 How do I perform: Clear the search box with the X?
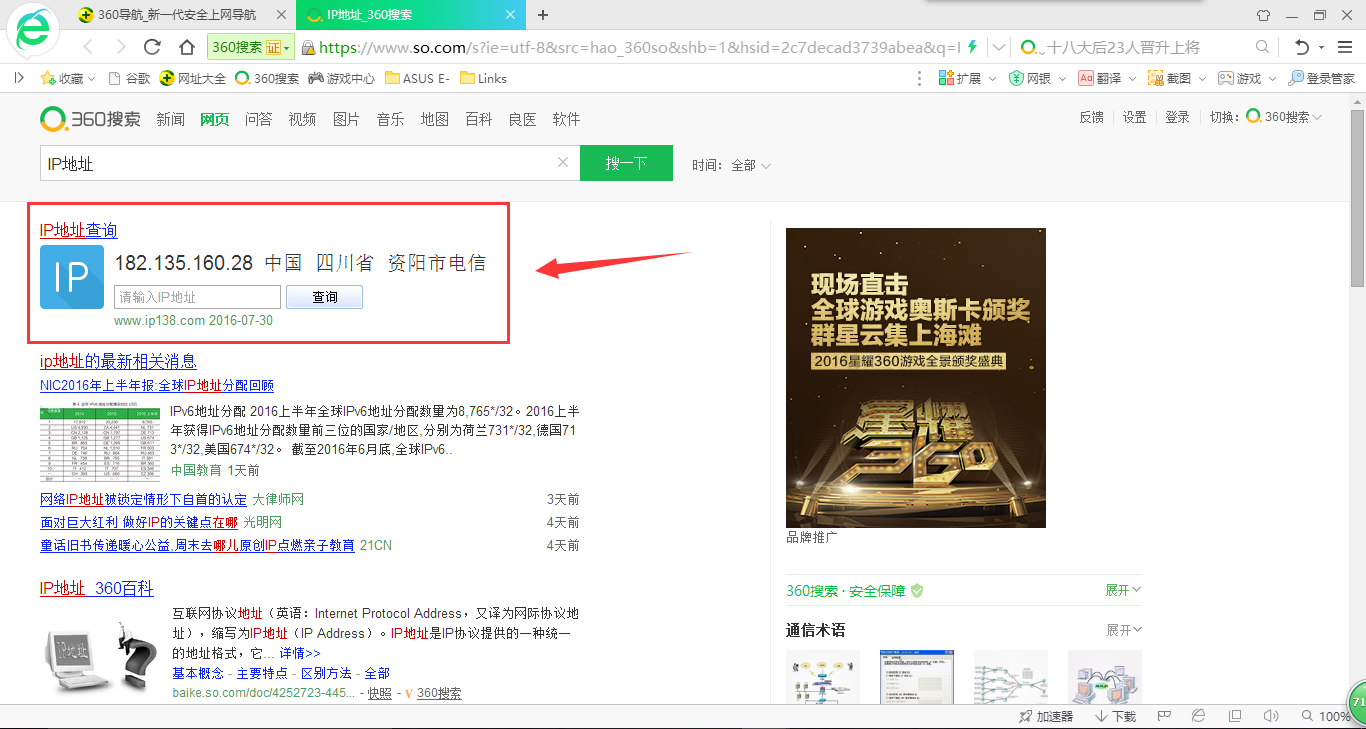pos(563,163)
